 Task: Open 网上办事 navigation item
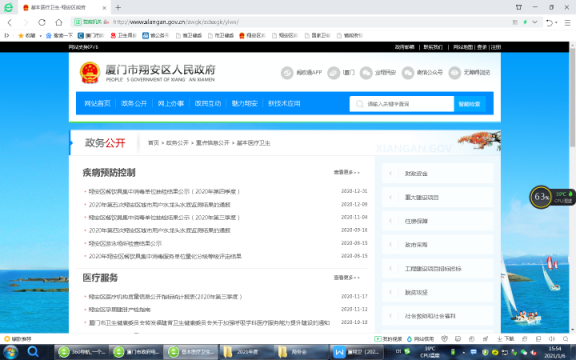click(x=171, y=104)
